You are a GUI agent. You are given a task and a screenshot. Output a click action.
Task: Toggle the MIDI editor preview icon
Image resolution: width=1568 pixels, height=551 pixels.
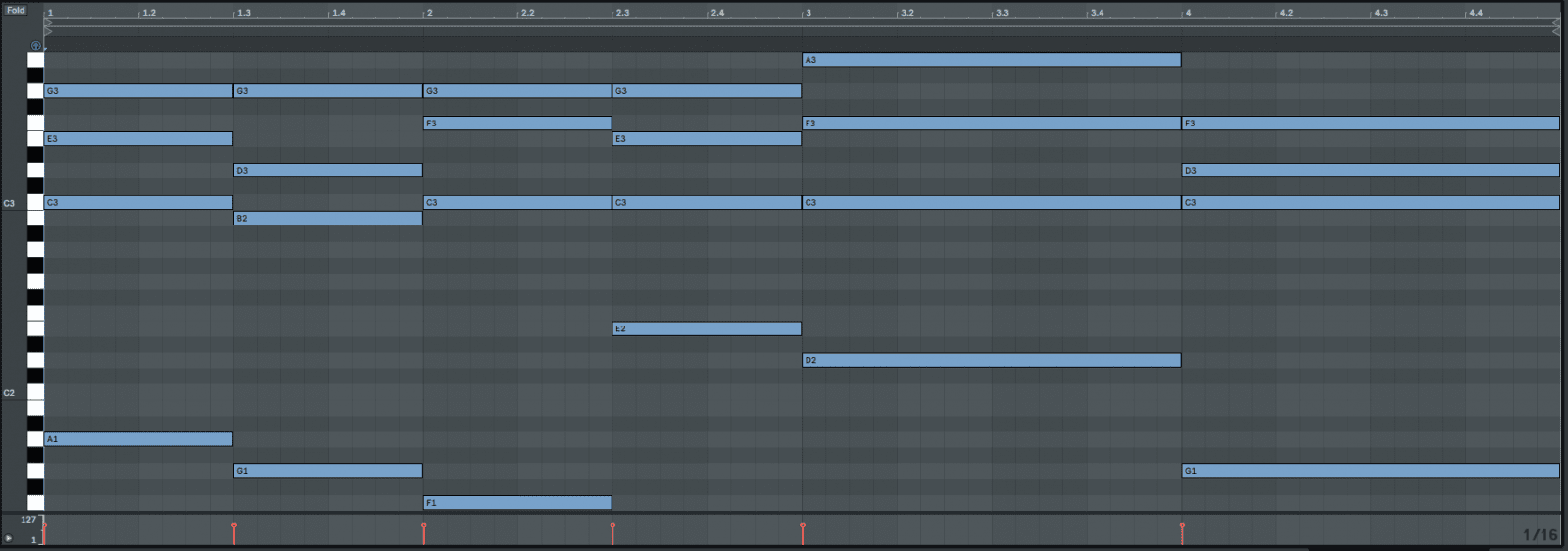tap(36, 46)
